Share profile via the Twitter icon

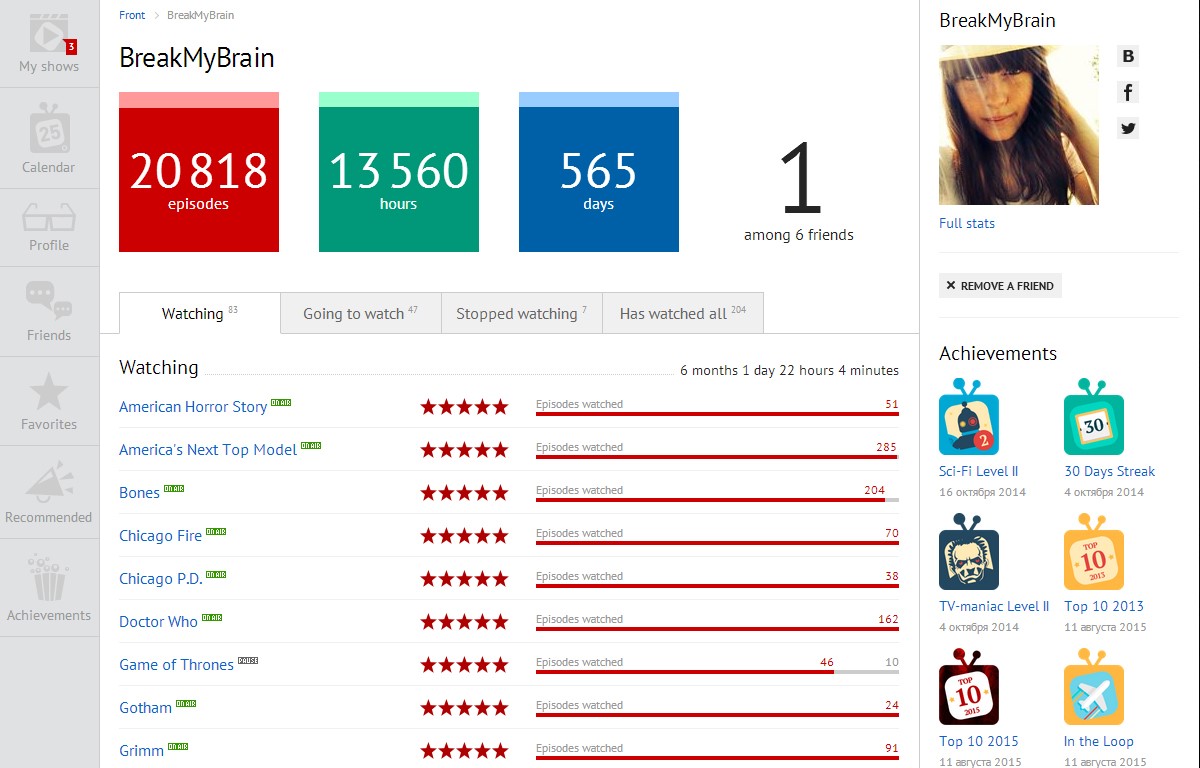tap(1128, 128)
